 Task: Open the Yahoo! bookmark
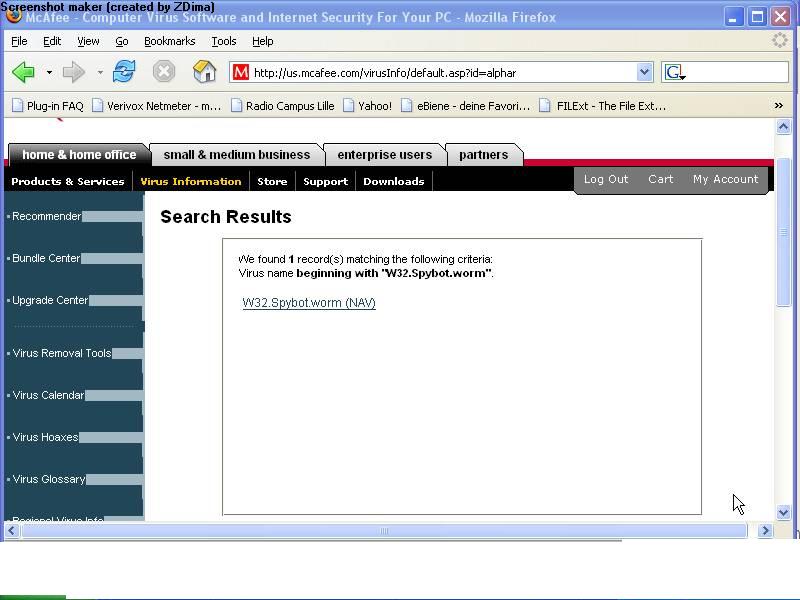367,106
